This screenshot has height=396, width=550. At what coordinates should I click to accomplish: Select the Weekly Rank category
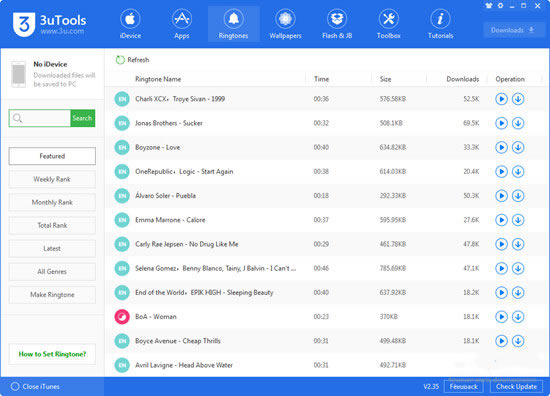[x=52, y=179]
